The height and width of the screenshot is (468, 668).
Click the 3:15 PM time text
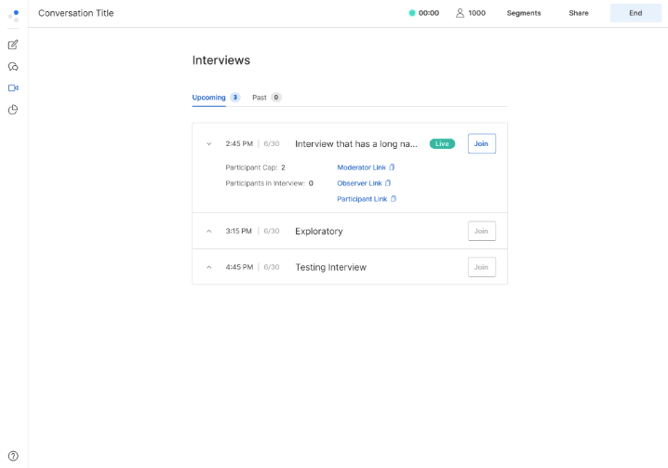[x=239, y=231]
